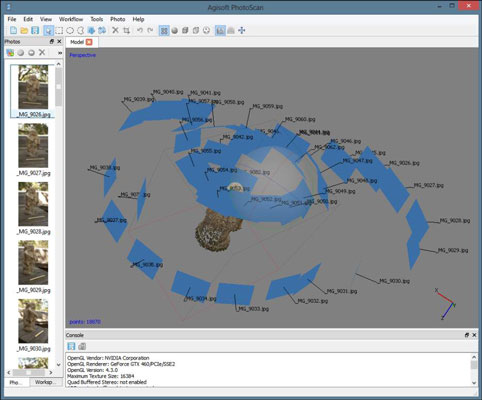The width and height of the screenshot is (482, 400).
Task: Open the File menu
Action: pyautogui.click(x=12, y=19)
